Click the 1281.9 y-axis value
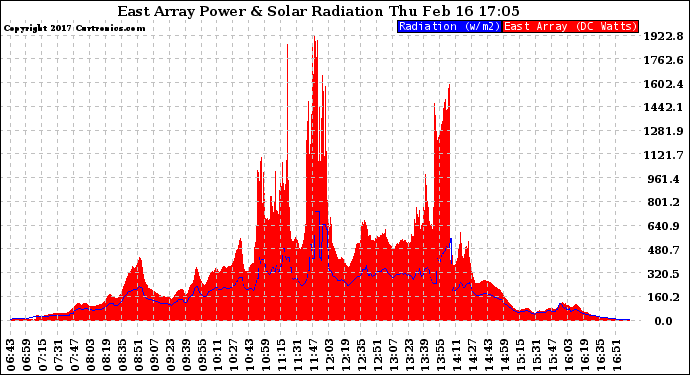Viewport: 690px width, 375px height. click(x=663, y=131)
